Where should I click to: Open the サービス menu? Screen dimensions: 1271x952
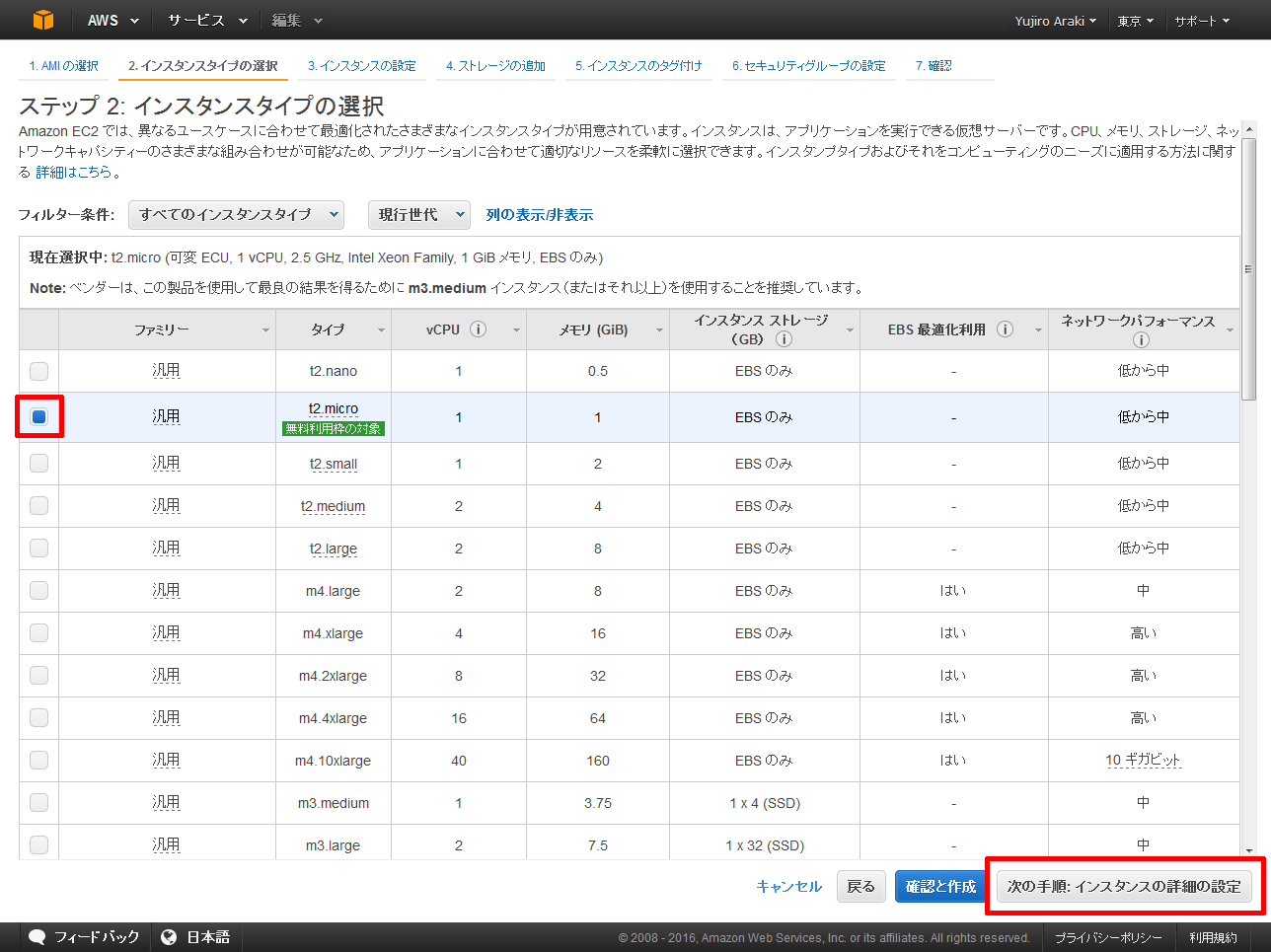[x=207, y=20]
